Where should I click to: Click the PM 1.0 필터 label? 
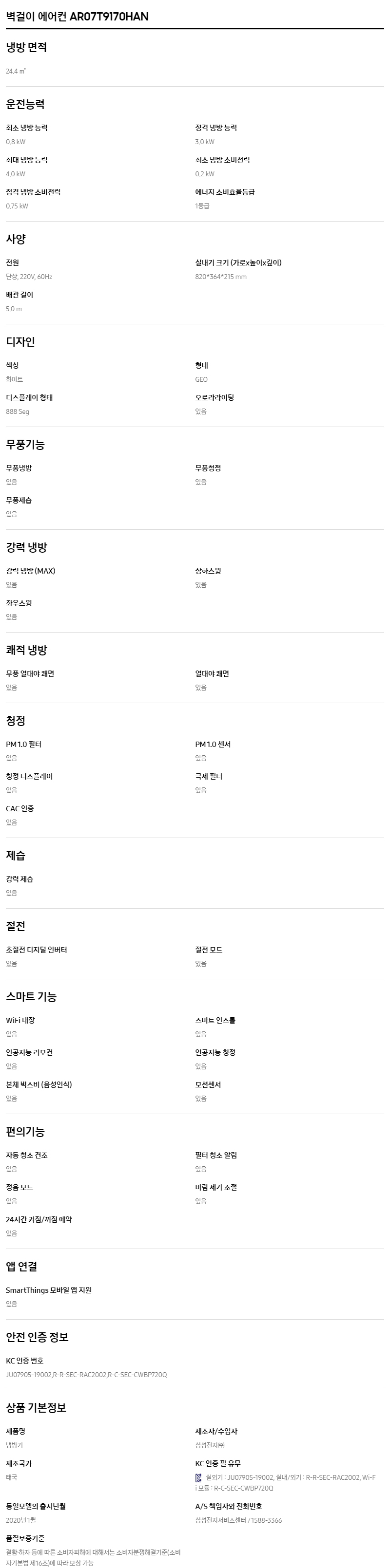pyautogui.click(x=24, y=745)
